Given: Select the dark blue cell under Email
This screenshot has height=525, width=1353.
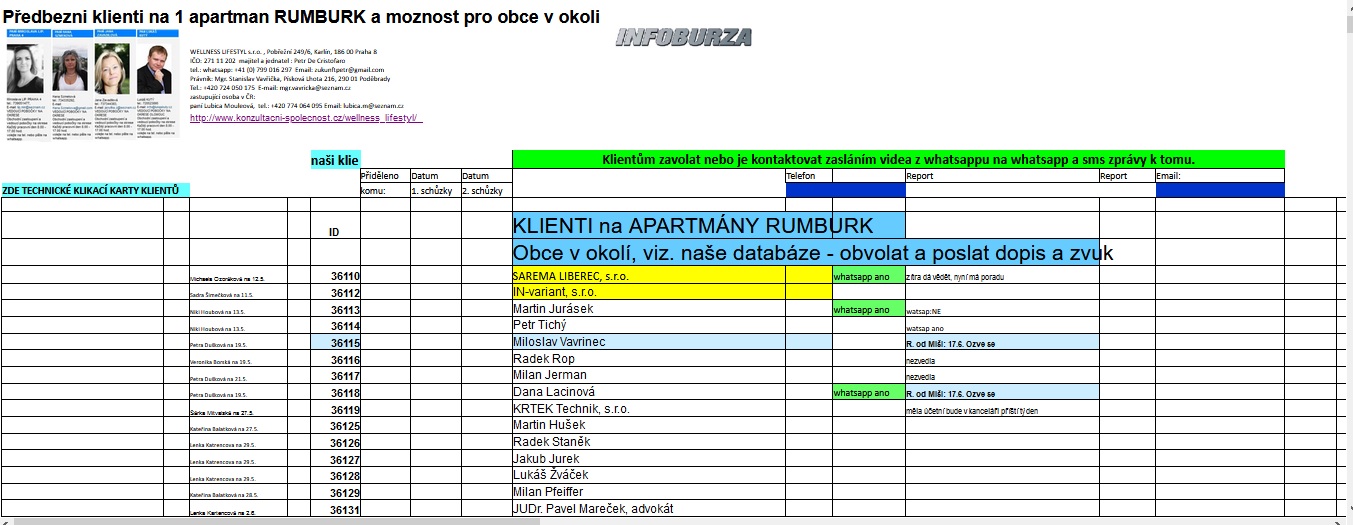Looking at the screenshot, I should coord(1219,190).
